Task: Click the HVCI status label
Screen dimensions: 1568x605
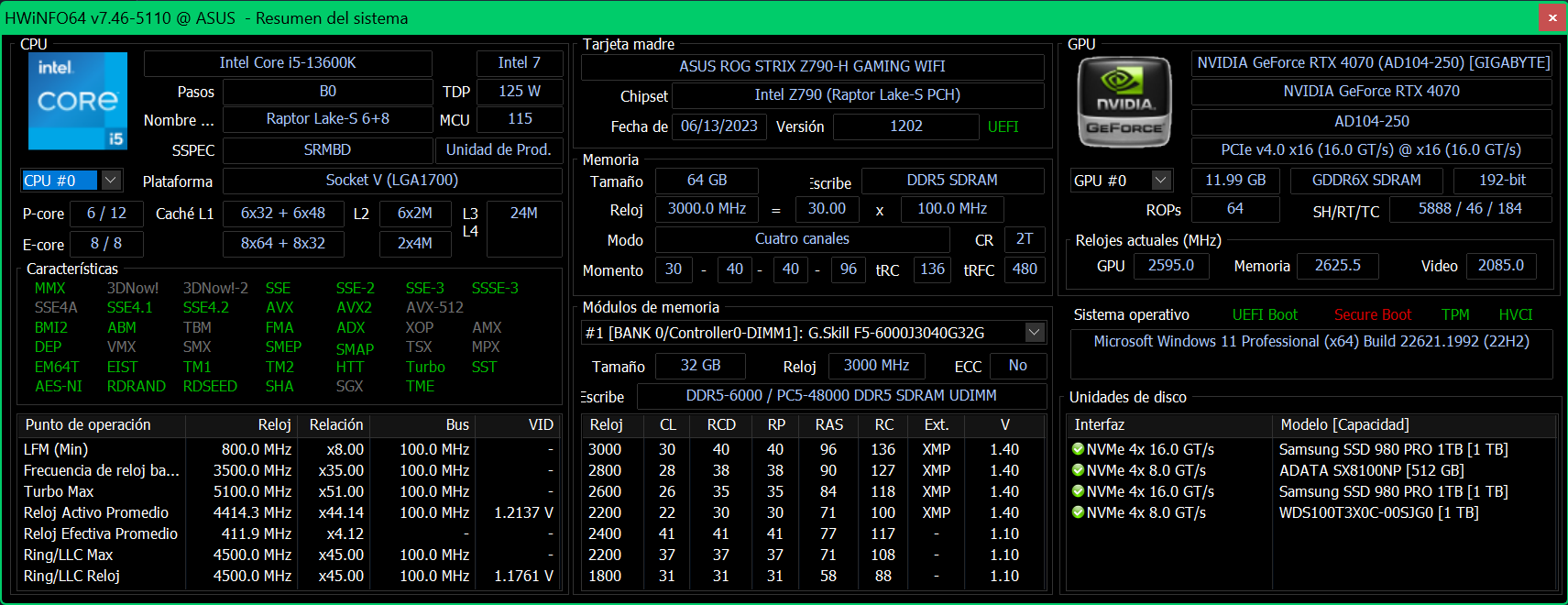Action: pyautogui.click(x=1516, y=315)
